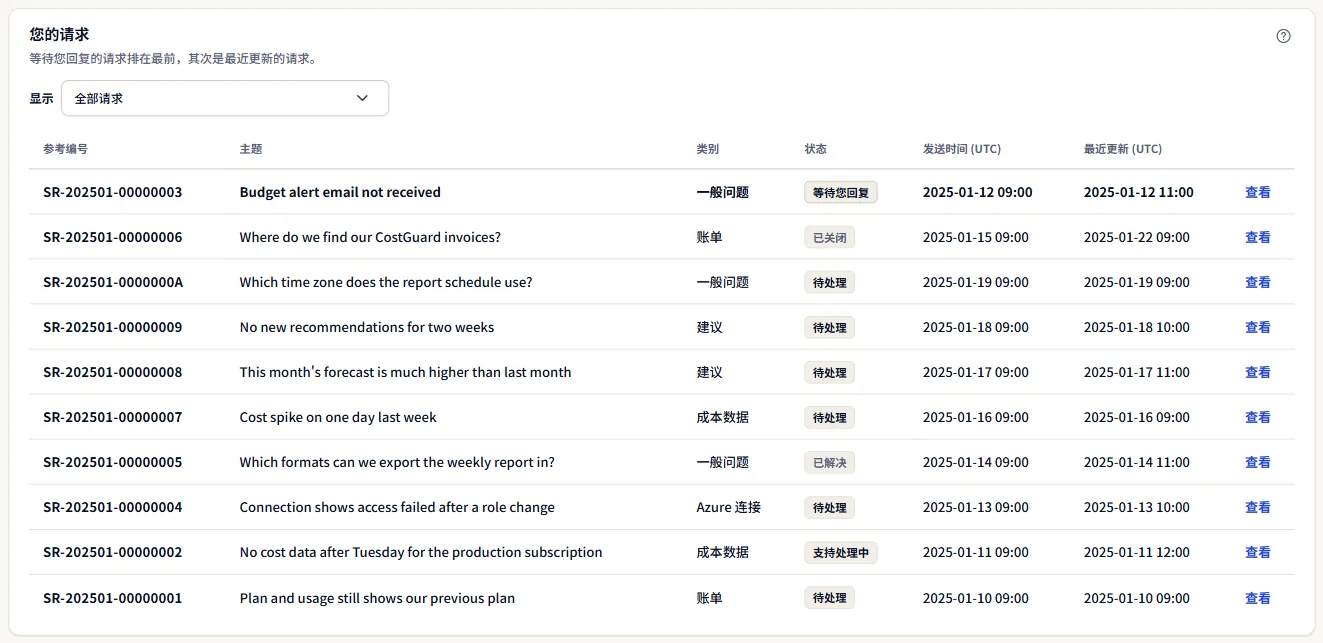Click reference SR-202501-00000008
The height and width of the screenshot is (643, 1323).
coord(113,372)
